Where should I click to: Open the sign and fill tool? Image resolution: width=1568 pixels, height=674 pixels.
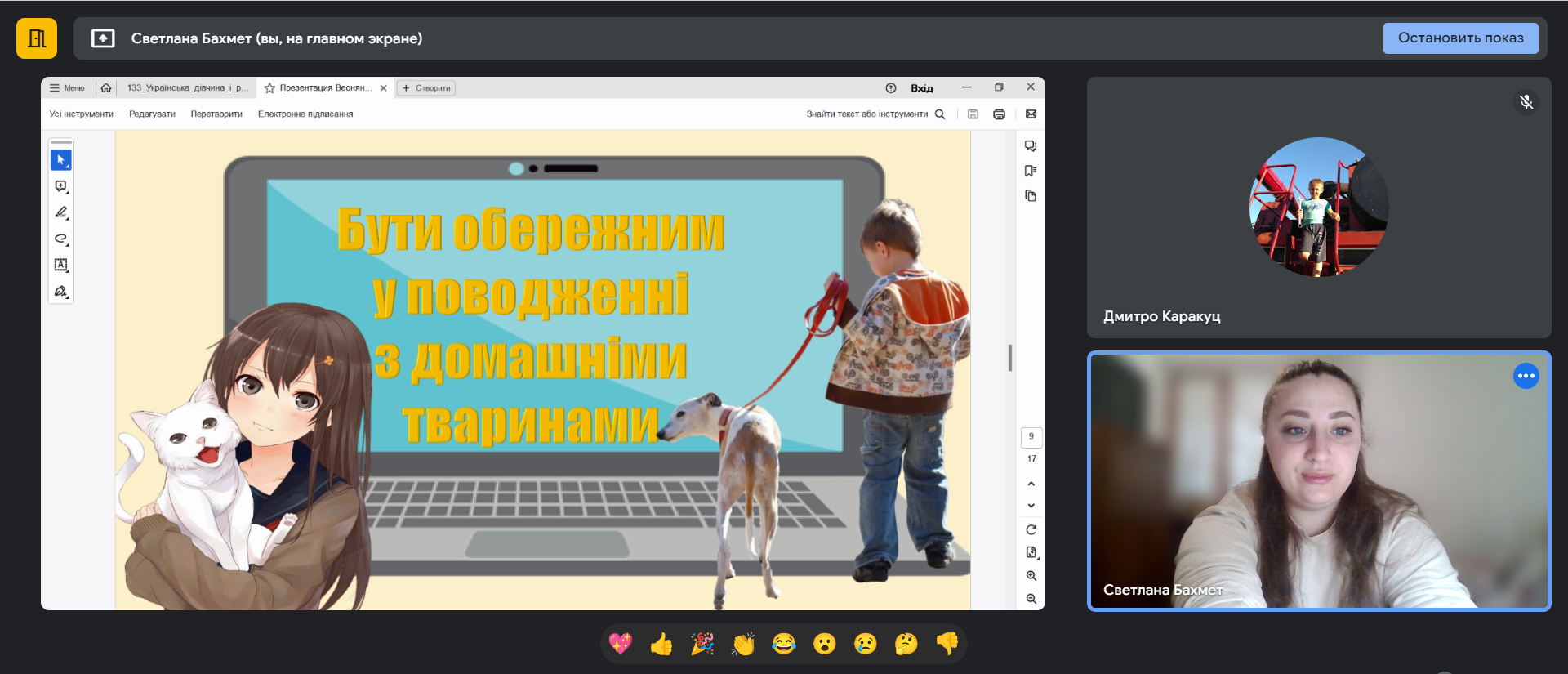pyautogui.click(x=61, y=291)
